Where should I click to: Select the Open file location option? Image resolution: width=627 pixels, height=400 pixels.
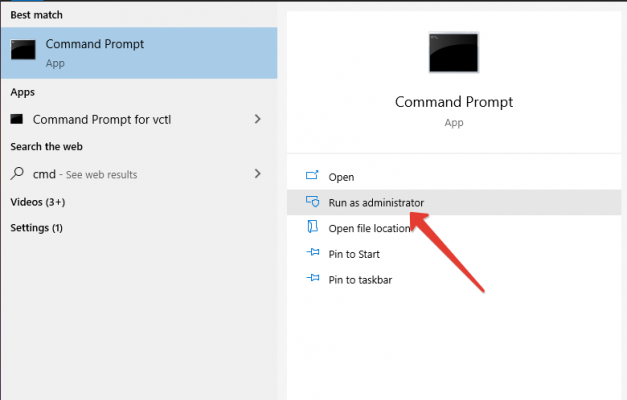[370, 228]
